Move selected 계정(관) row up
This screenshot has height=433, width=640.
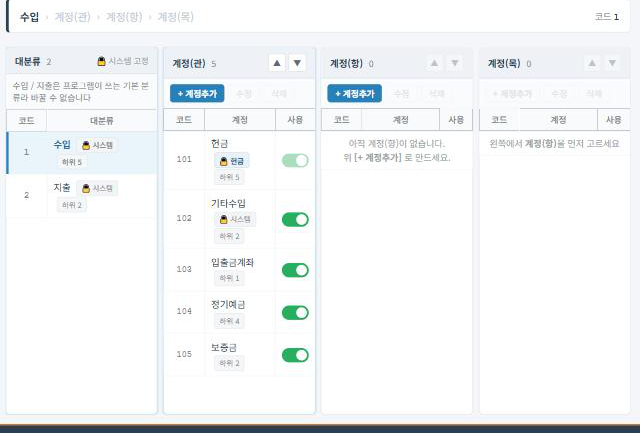[x=277, y=63]
